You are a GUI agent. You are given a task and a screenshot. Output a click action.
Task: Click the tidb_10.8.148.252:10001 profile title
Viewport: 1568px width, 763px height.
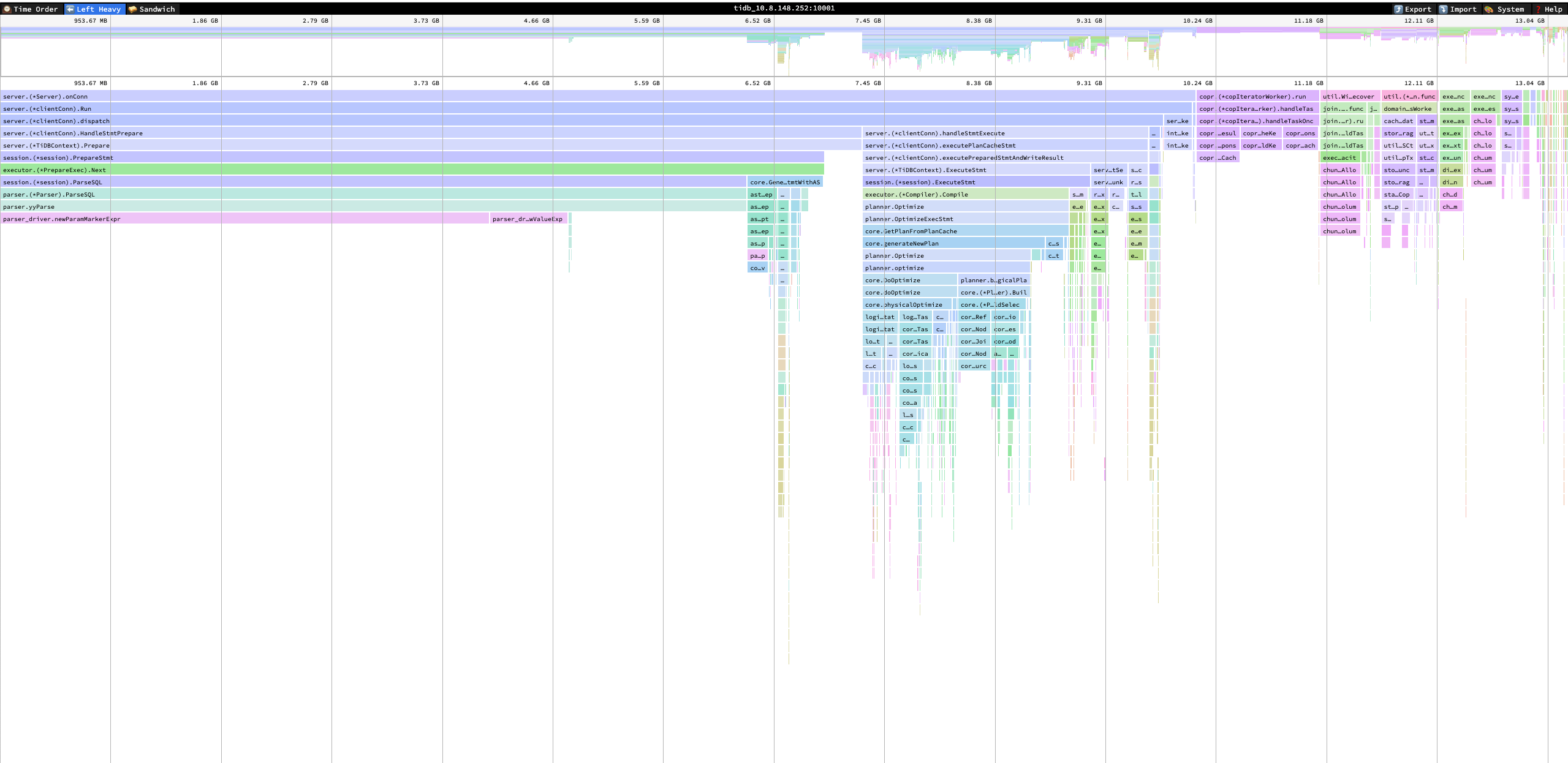[784, 8]
